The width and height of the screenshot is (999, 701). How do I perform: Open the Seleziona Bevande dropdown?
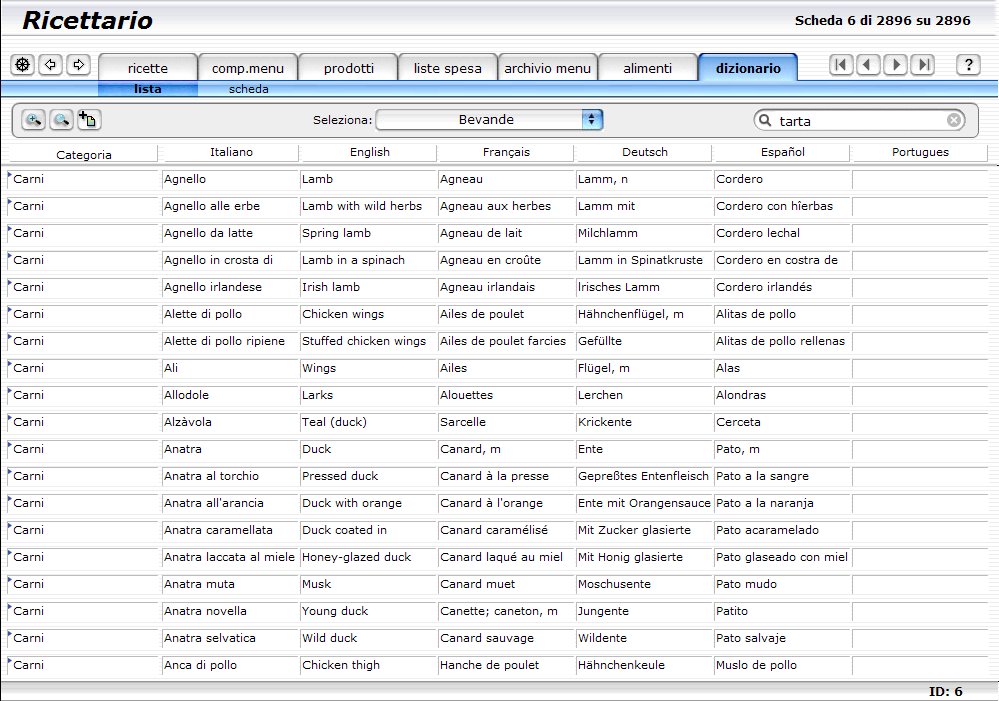489,120
